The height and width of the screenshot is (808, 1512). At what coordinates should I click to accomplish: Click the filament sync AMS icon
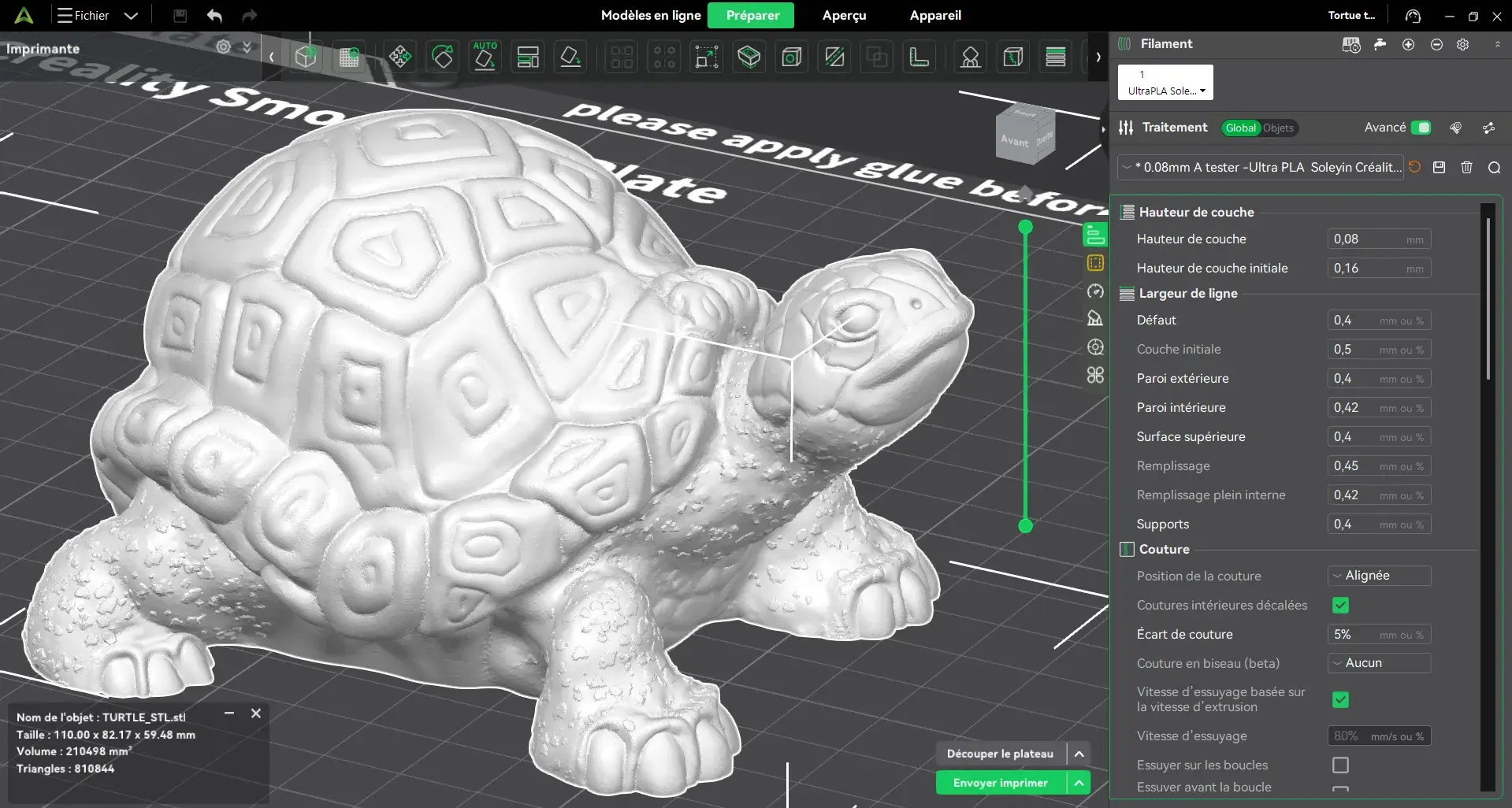tap(1351, 45)
